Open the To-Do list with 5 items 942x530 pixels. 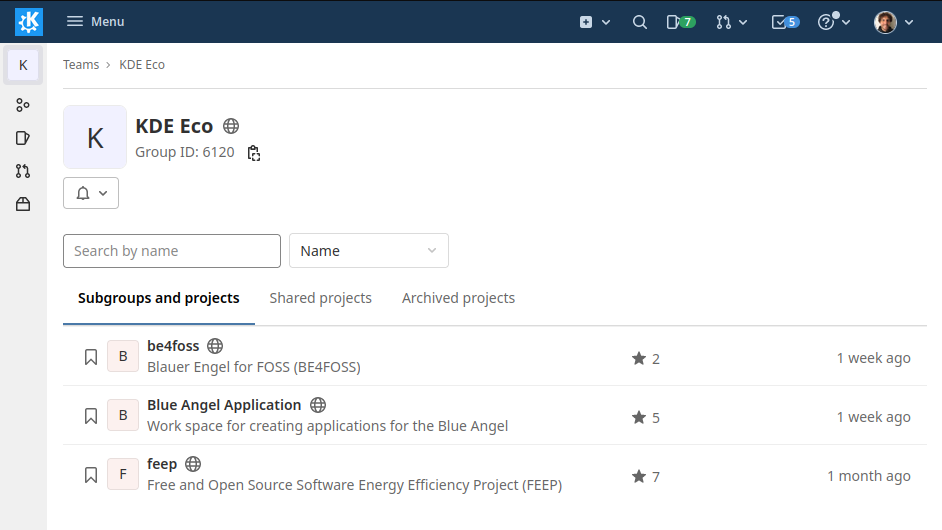click(785, 22)
